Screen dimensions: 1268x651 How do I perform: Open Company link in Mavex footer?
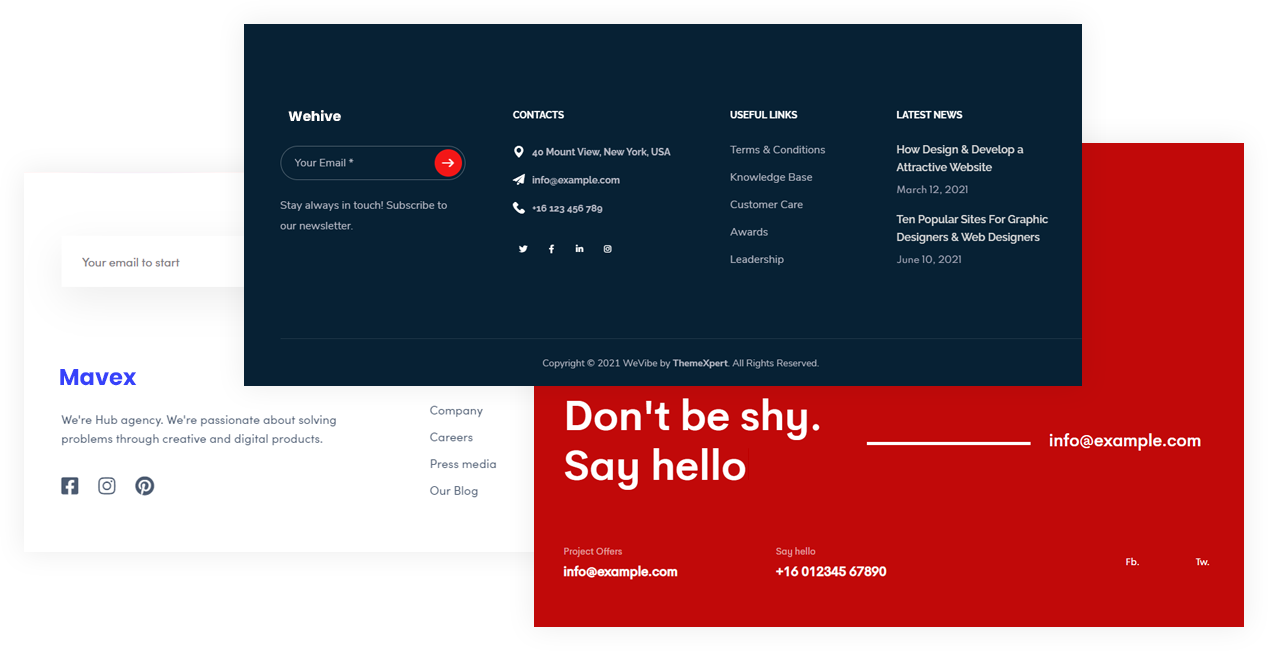point(456,411)
